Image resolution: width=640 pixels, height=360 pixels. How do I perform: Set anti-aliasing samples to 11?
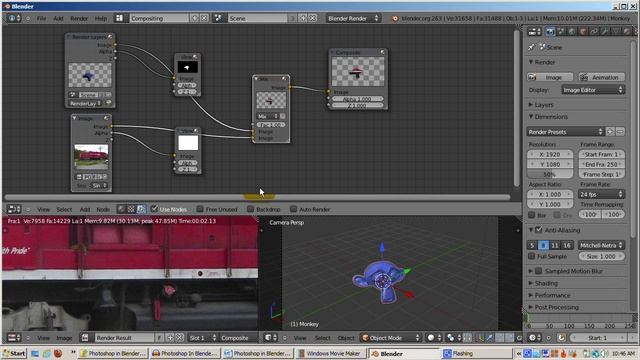point(555,245)
